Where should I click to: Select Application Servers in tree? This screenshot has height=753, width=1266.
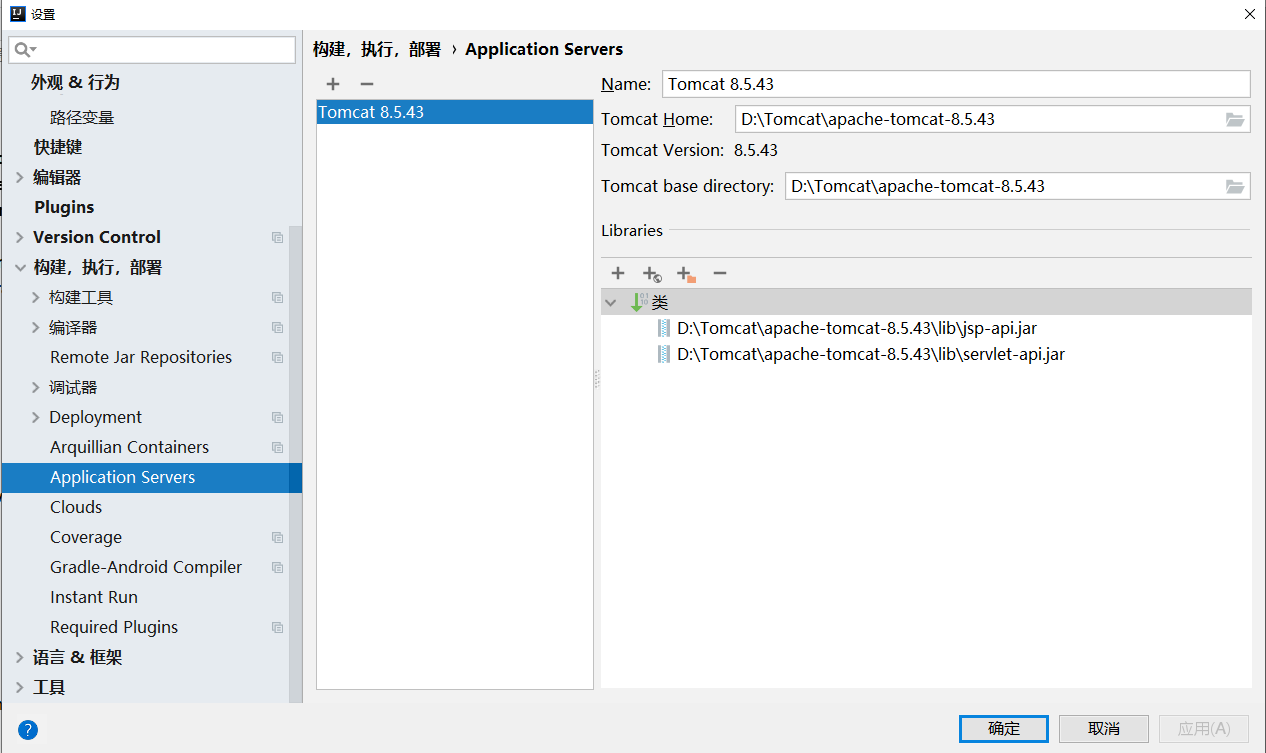[x=151, y=477]
